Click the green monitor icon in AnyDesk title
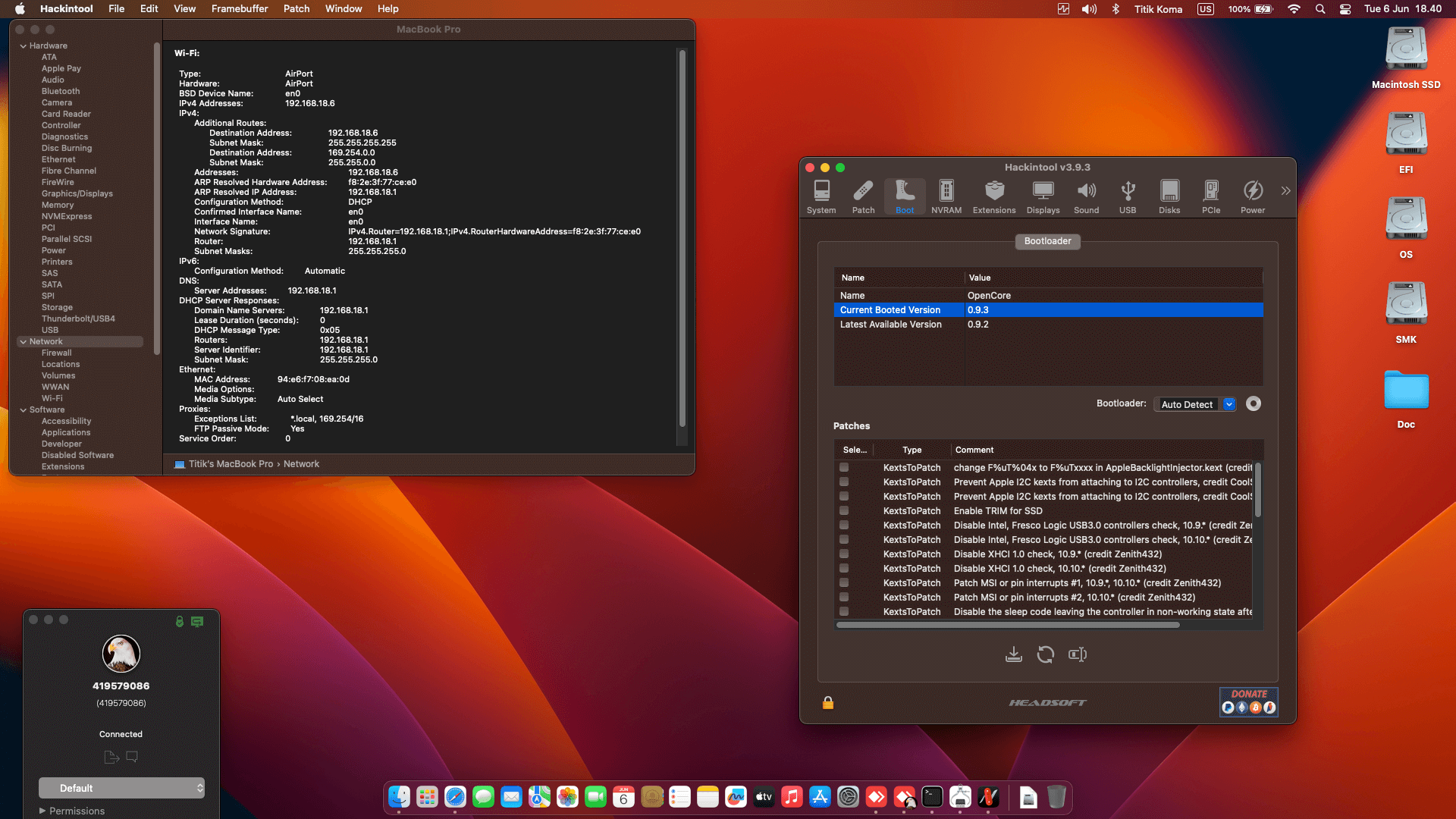 tap(197, 622)
